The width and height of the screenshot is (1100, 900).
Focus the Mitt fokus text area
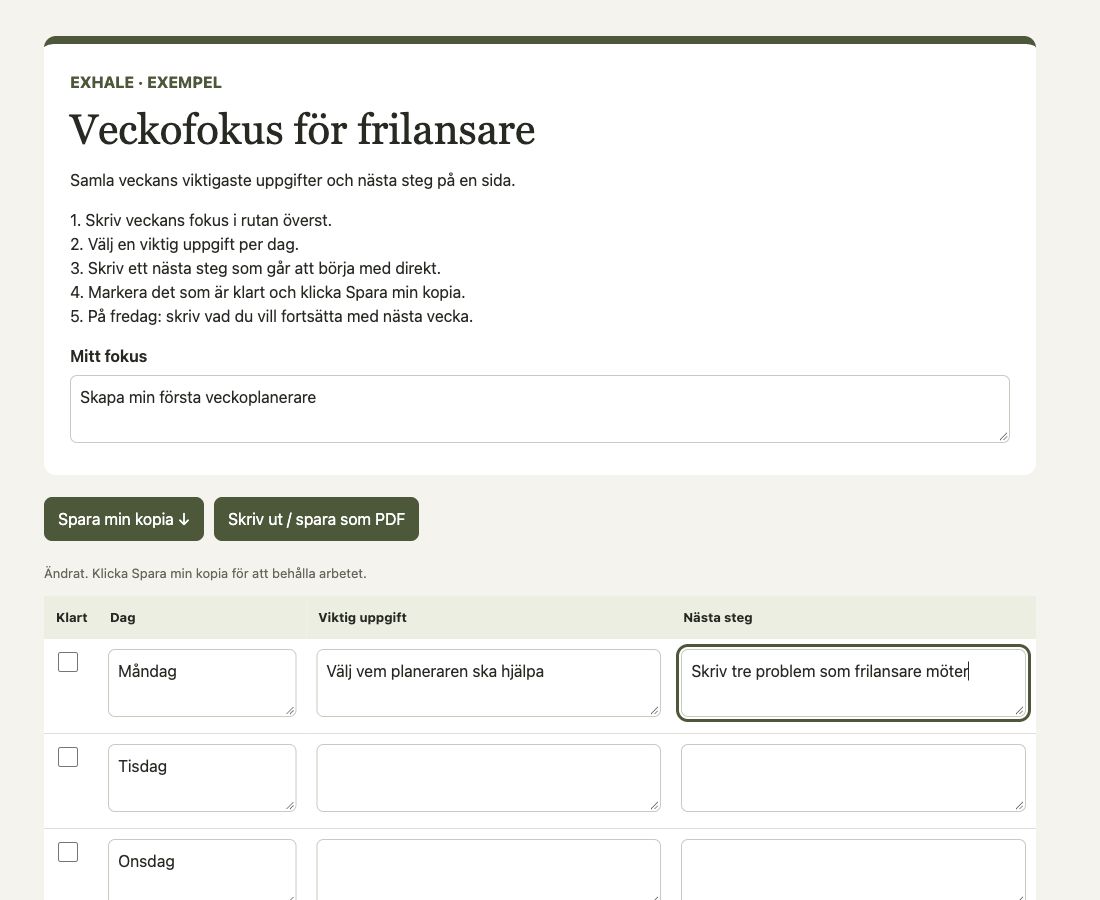pyautogui.click(x=539, y=409)
